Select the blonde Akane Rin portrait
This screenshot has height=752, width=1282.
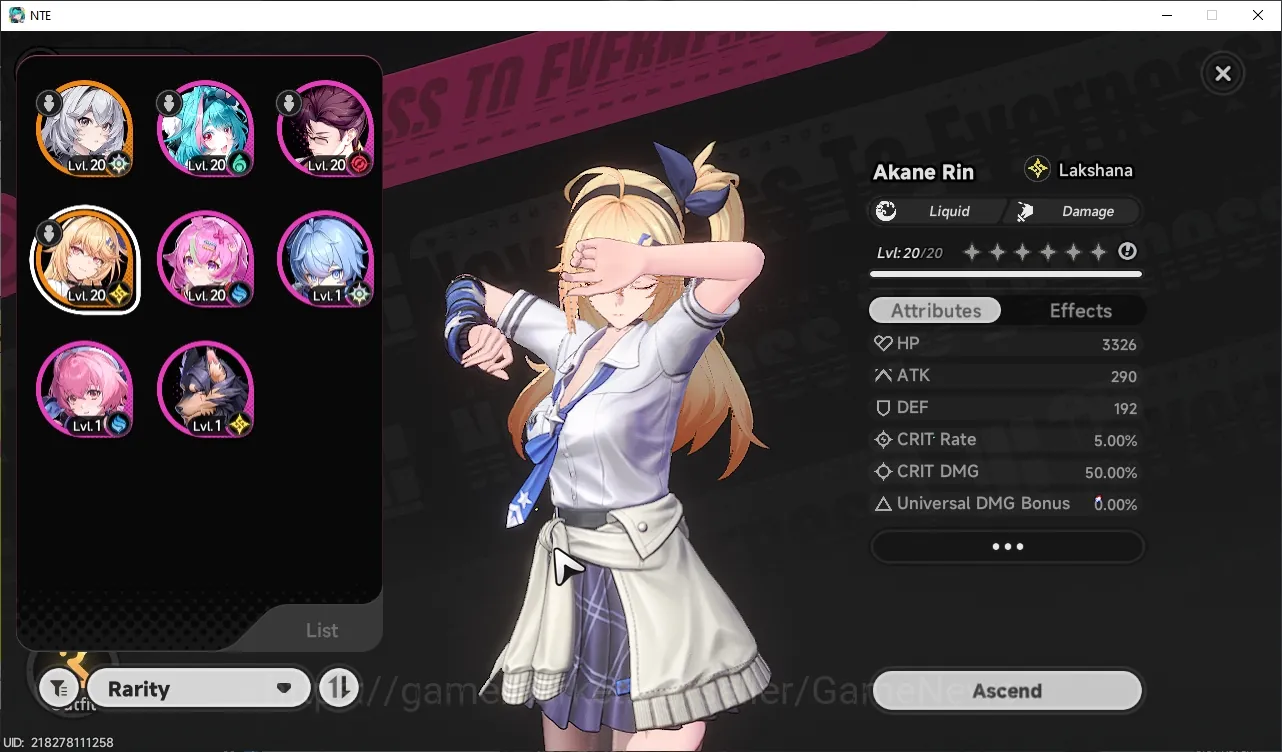click(85, 260)
